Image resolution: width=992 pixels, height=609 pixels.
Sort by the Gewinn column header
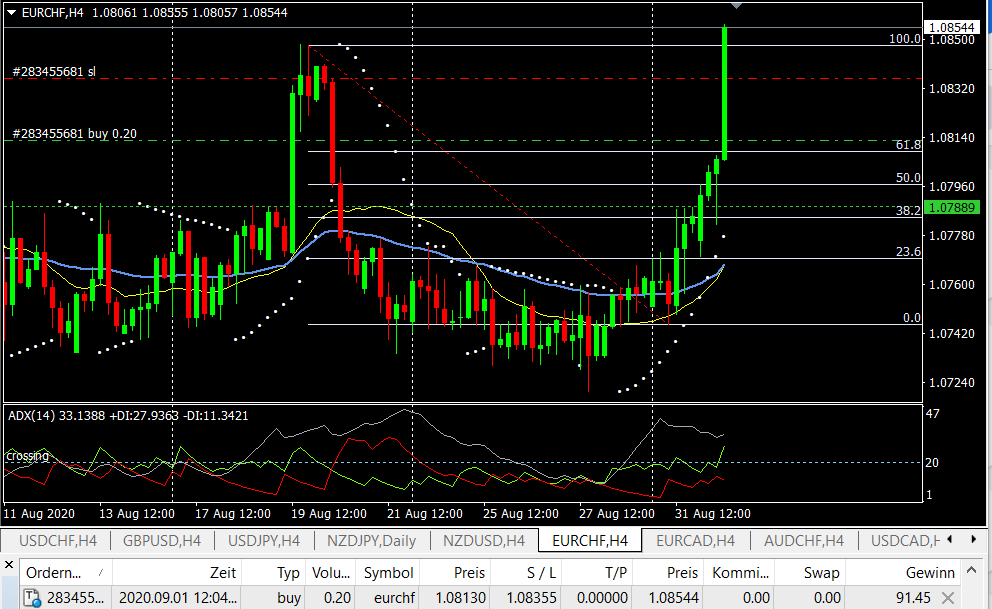[905, 573]
